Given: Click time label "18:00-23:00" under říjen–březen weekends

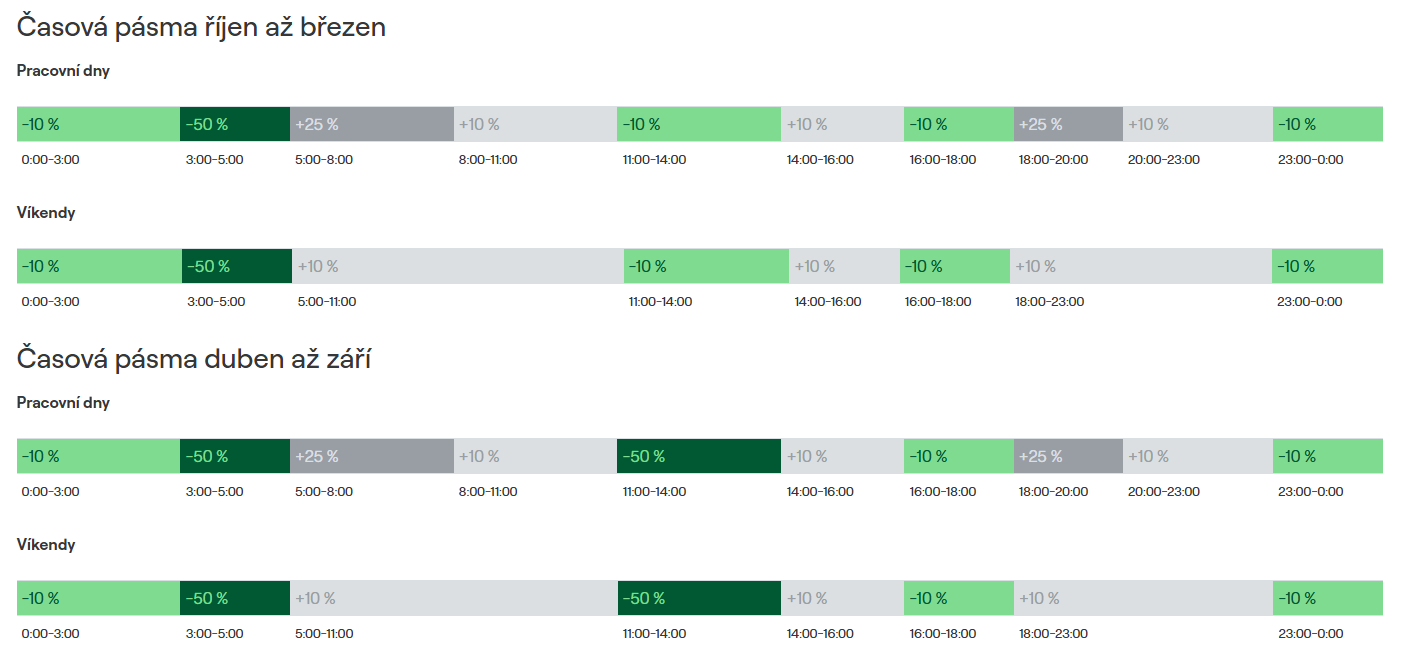Looking at the screenshot, I should point(1049,302).
